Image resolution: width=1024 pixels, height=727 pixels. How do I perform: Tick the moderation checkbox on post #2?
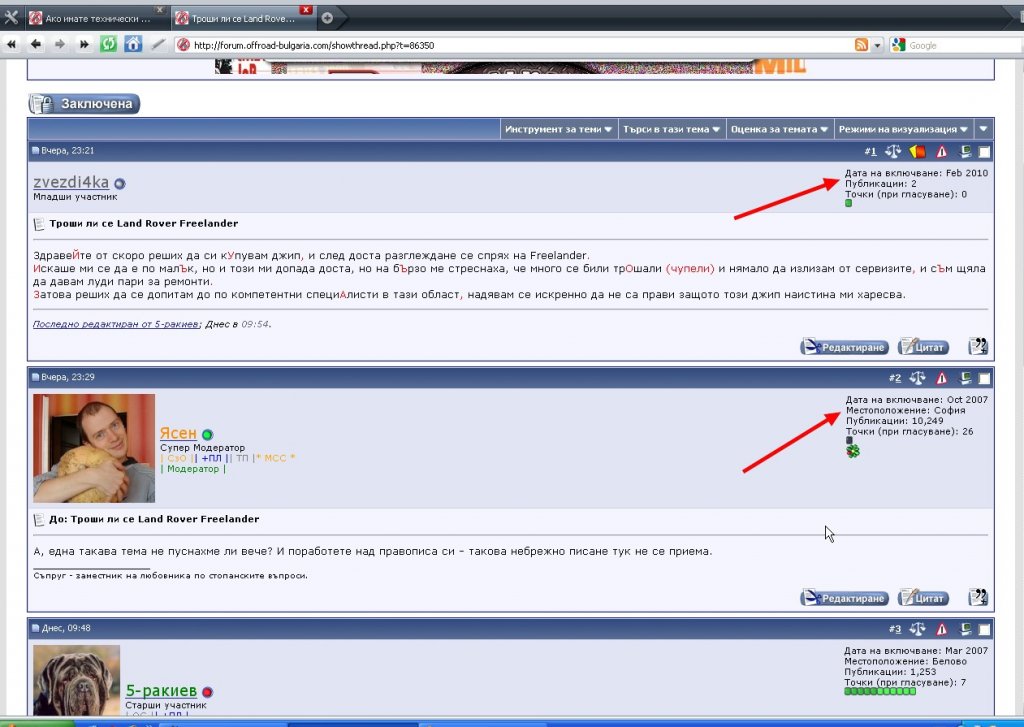pyautogui.click(x=984, y=379)
